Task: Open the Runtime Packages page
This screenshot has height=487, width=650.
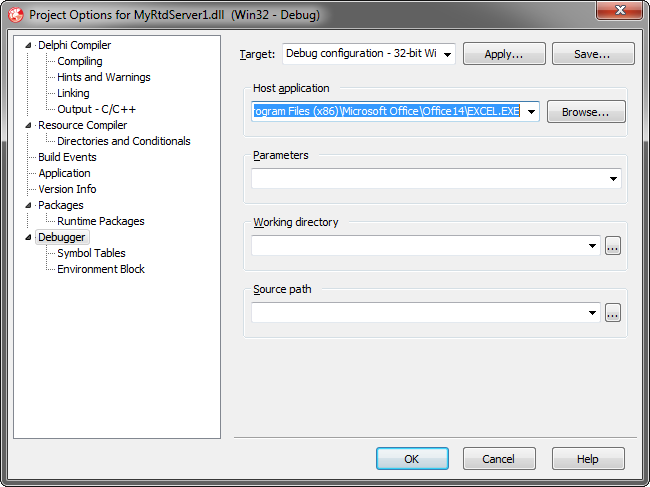Action: coord(101,221)
